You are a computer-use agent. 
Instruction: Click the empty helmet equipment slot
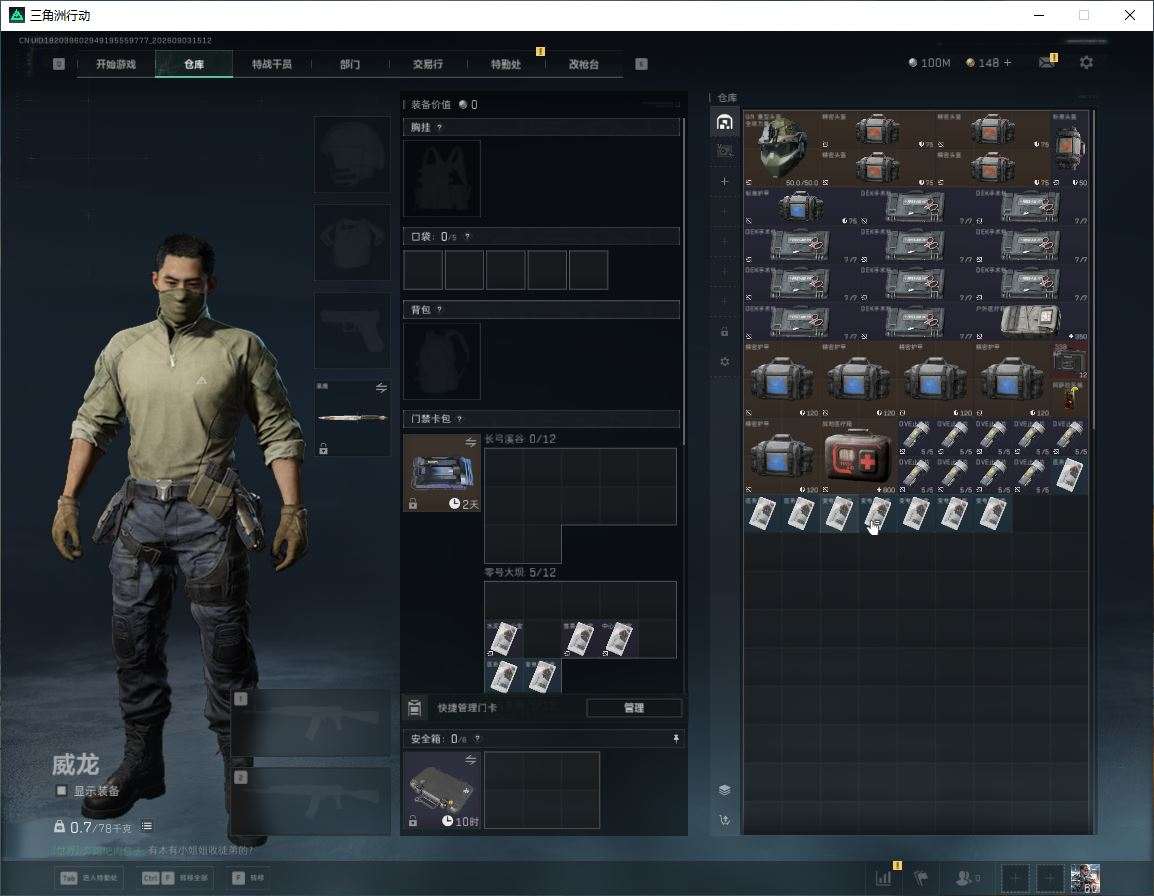pos(353,155)
